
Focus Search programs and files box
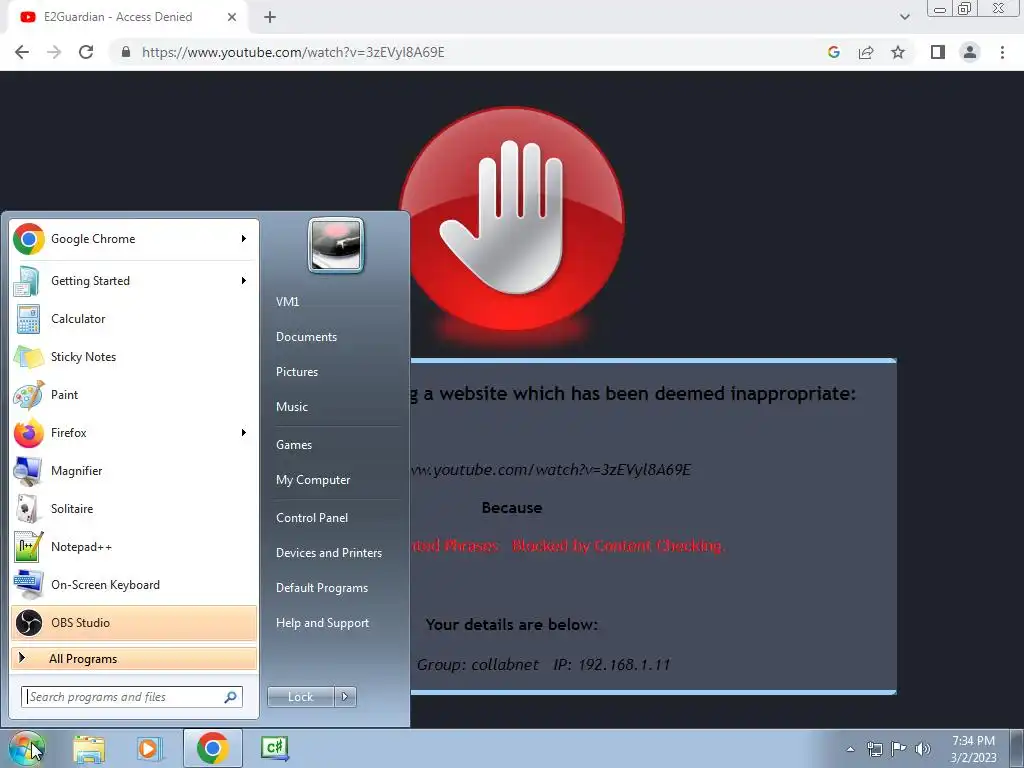click(x=131, y=697)
